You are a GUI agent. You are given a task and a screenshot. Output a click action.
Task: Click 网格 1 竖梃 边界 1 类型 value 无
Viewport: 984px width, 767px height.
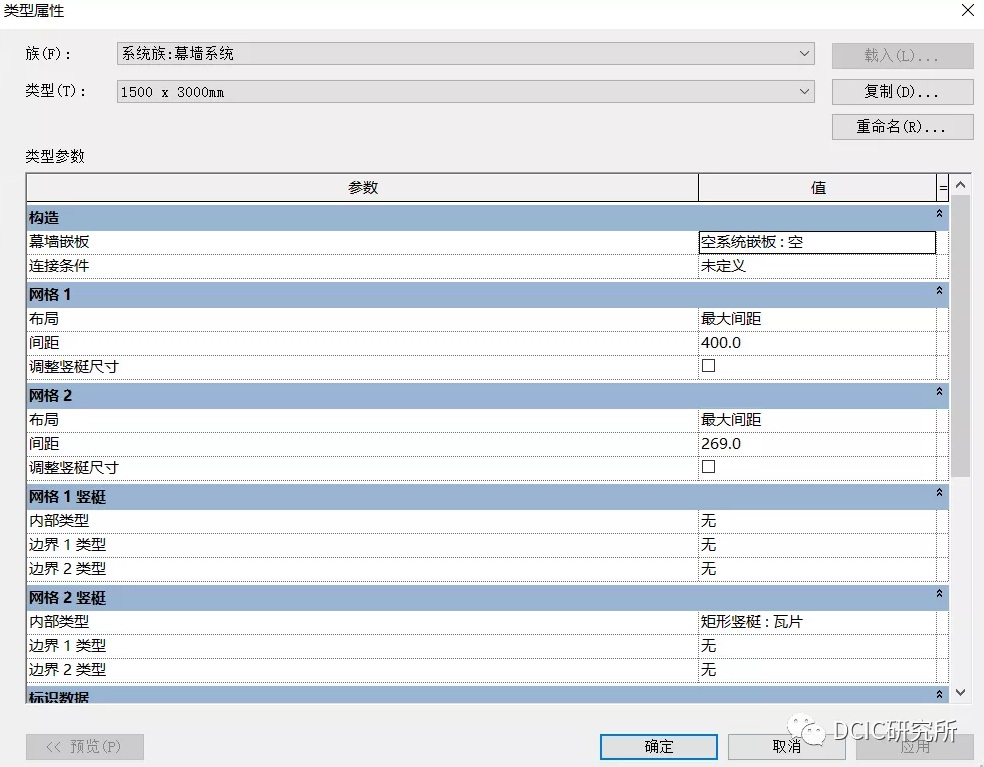tap(817, 545)
